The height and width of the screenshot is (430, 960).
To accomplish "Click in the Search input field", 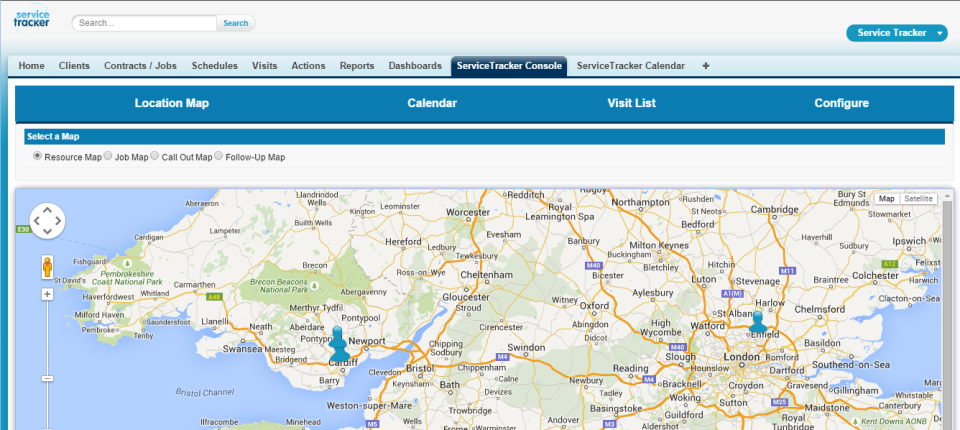I will point(144,23).
